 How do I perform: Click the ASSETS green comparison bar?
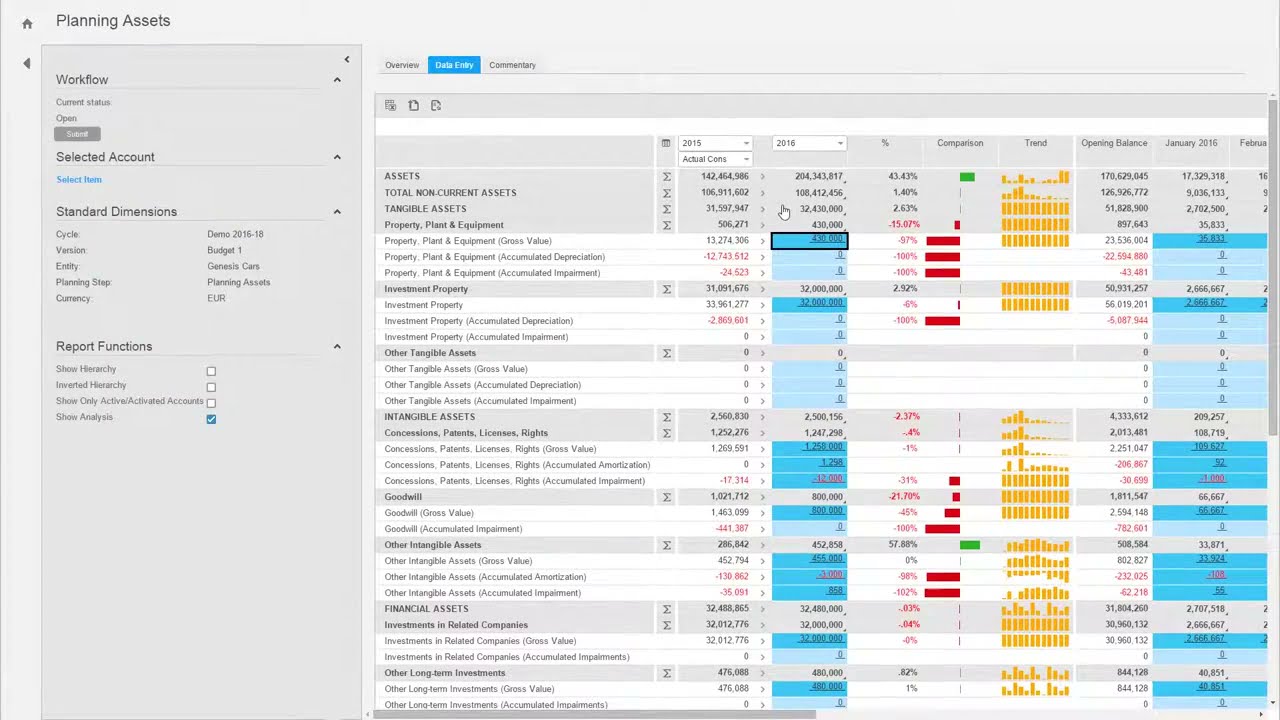(967, 177)
